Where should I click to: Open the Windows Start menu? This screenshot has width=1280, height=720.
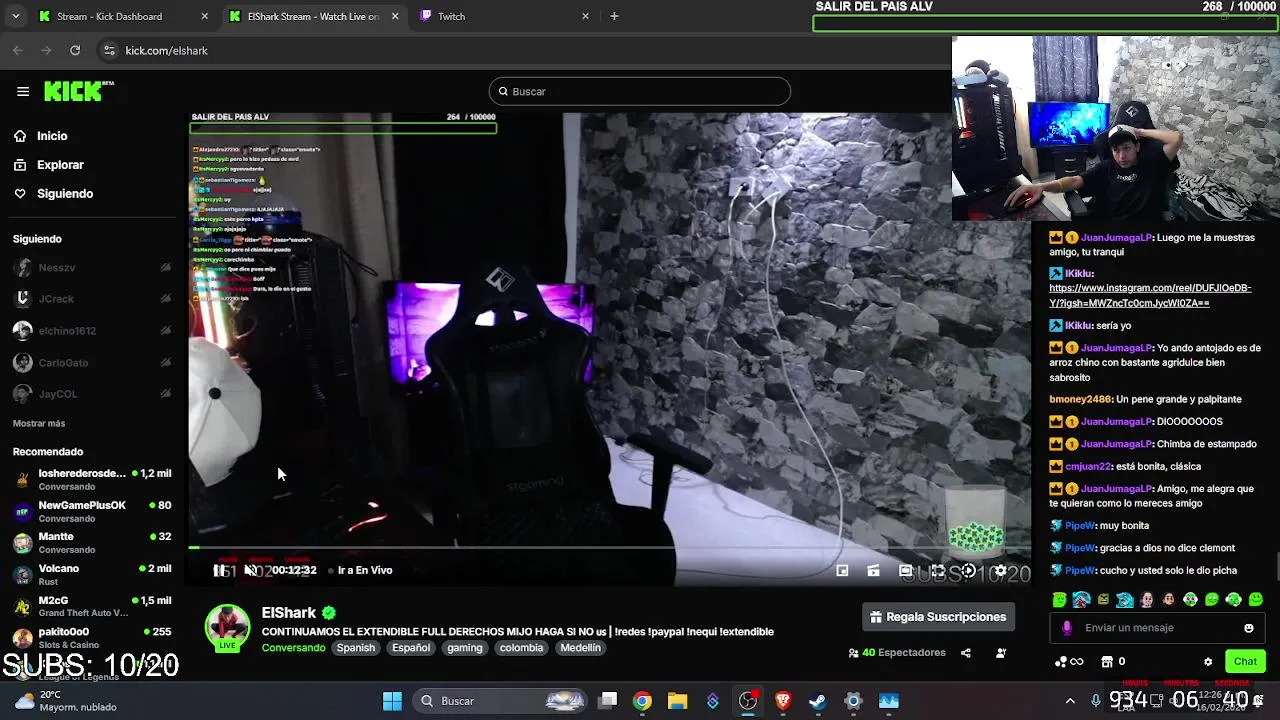392,701
